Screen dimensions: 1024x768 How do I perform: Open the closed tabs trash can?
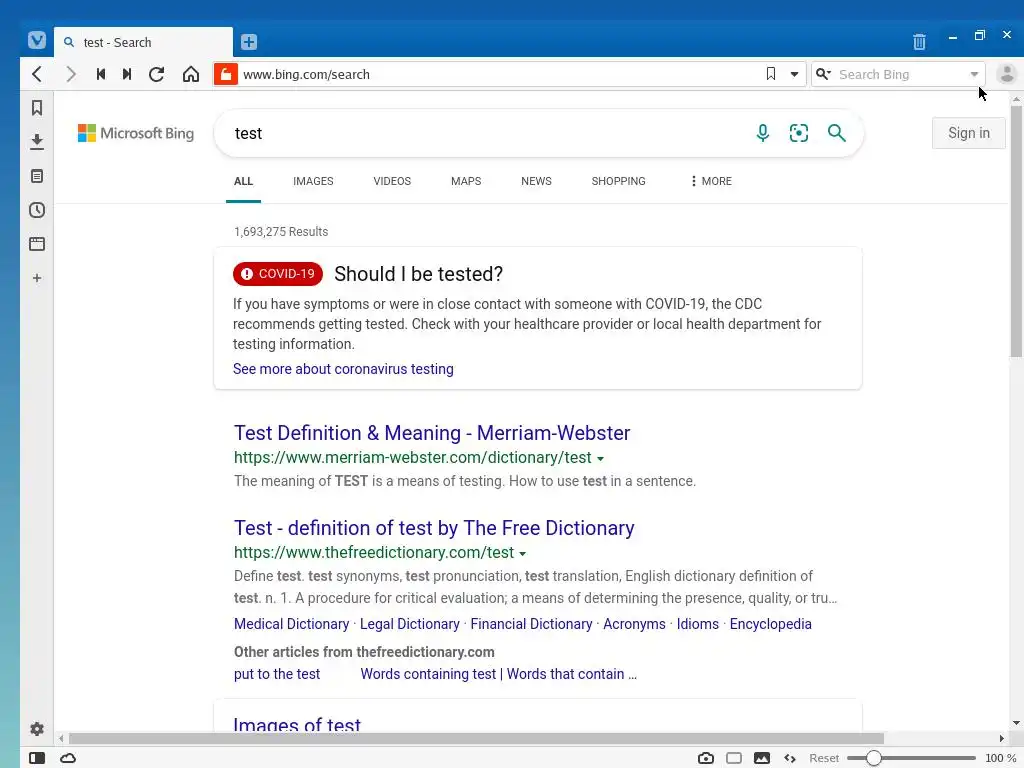coord(919,41)
